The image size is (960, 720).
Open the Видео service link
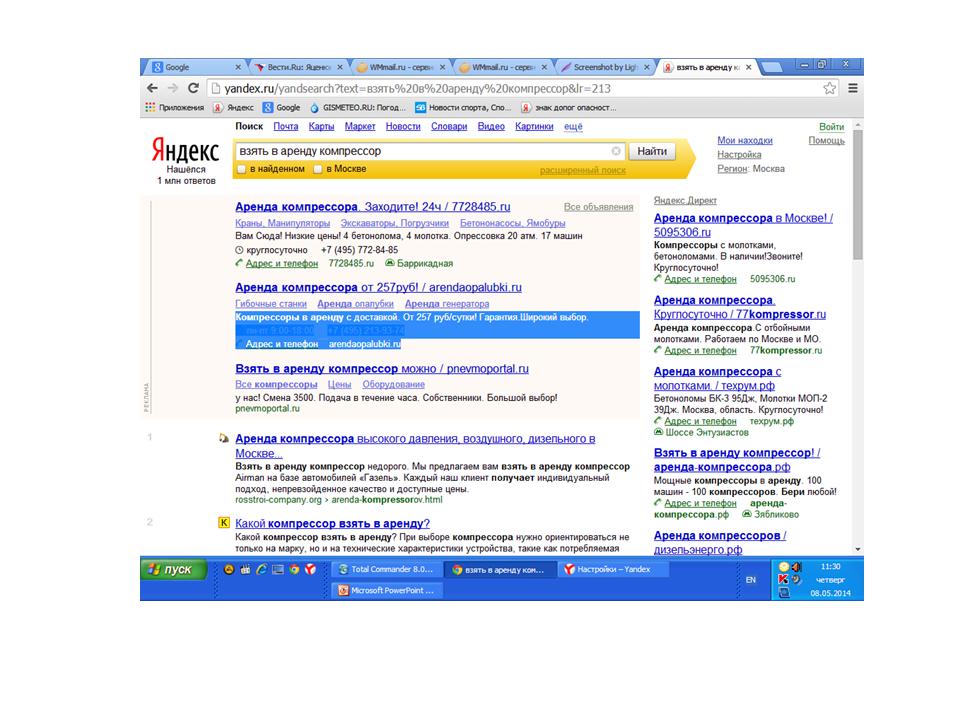click(x=491, y=126)
